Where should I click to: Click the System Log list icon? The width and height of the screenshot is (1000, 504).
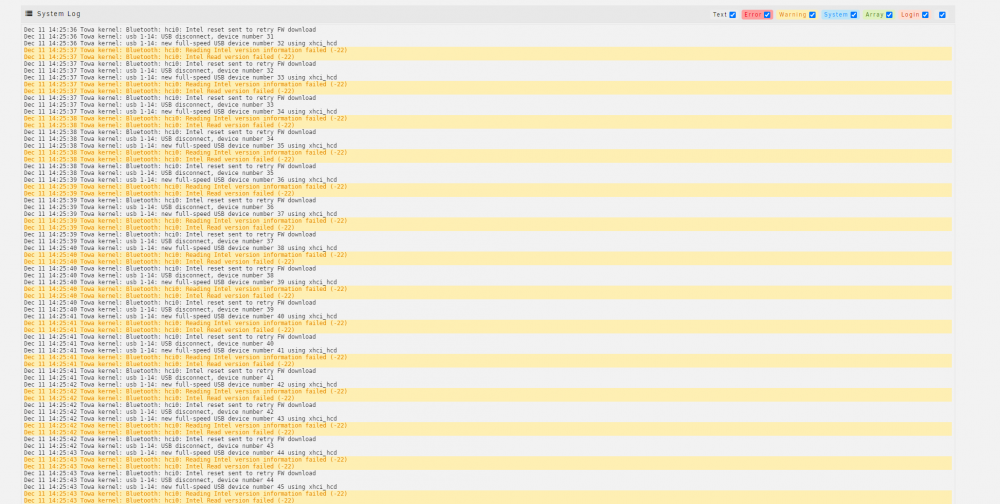click(29, 13)
